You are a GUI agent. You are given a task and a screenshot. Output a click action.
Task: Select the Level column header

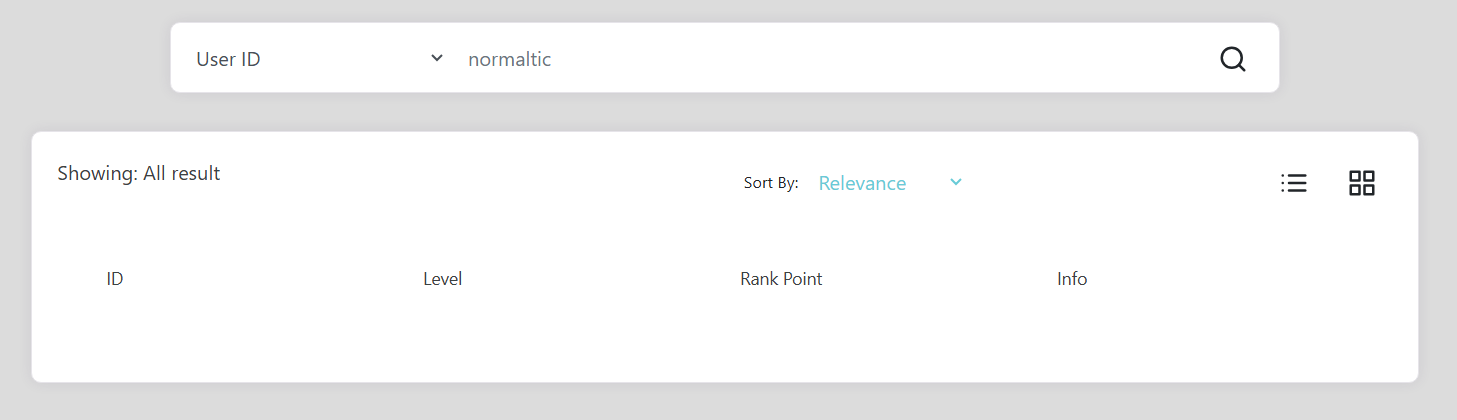[443, 279]
